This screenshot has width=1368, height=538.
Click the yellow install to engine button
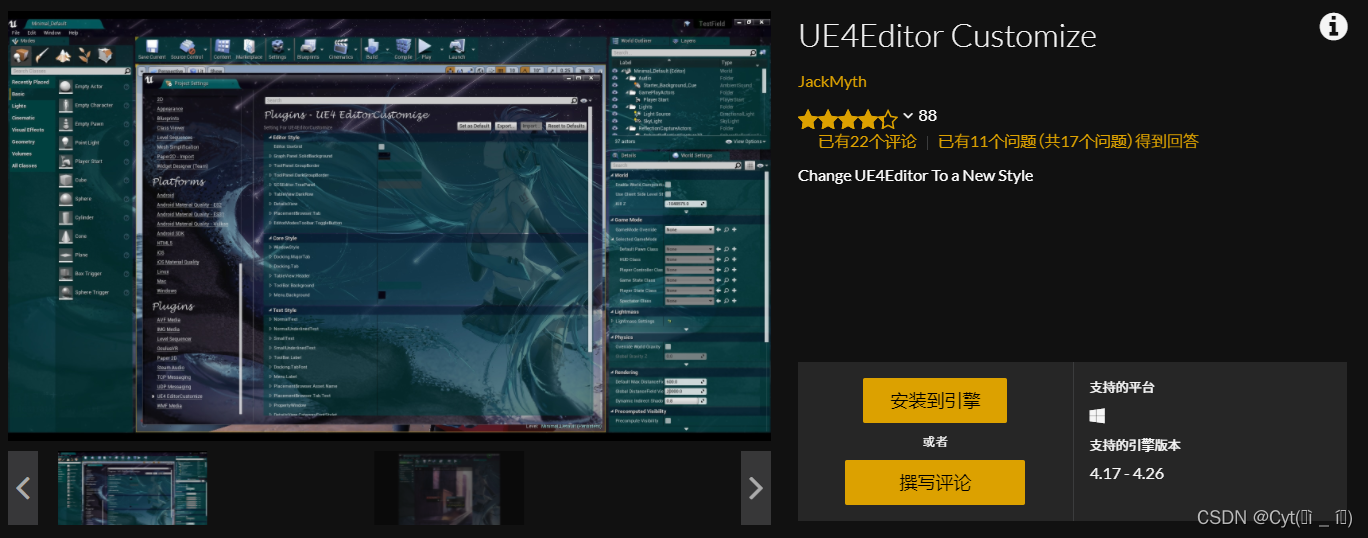coord(935,401)
